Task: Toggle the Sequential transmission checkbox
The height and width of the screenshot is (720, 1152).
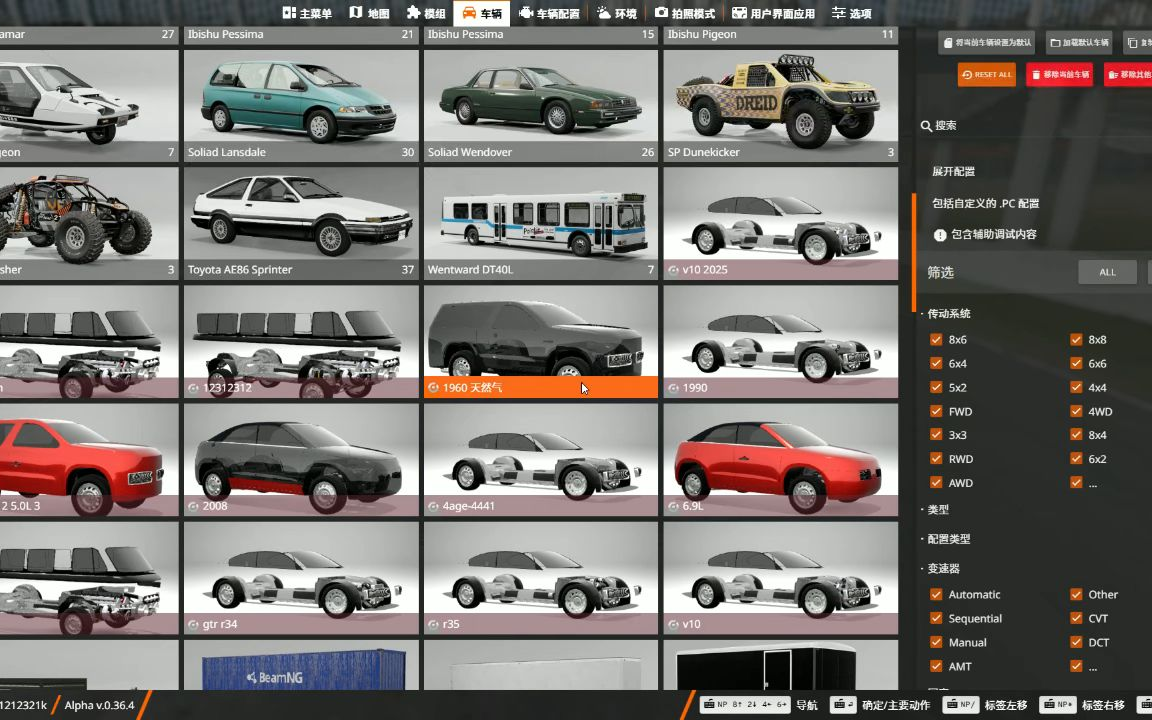Action: (936, 618)
